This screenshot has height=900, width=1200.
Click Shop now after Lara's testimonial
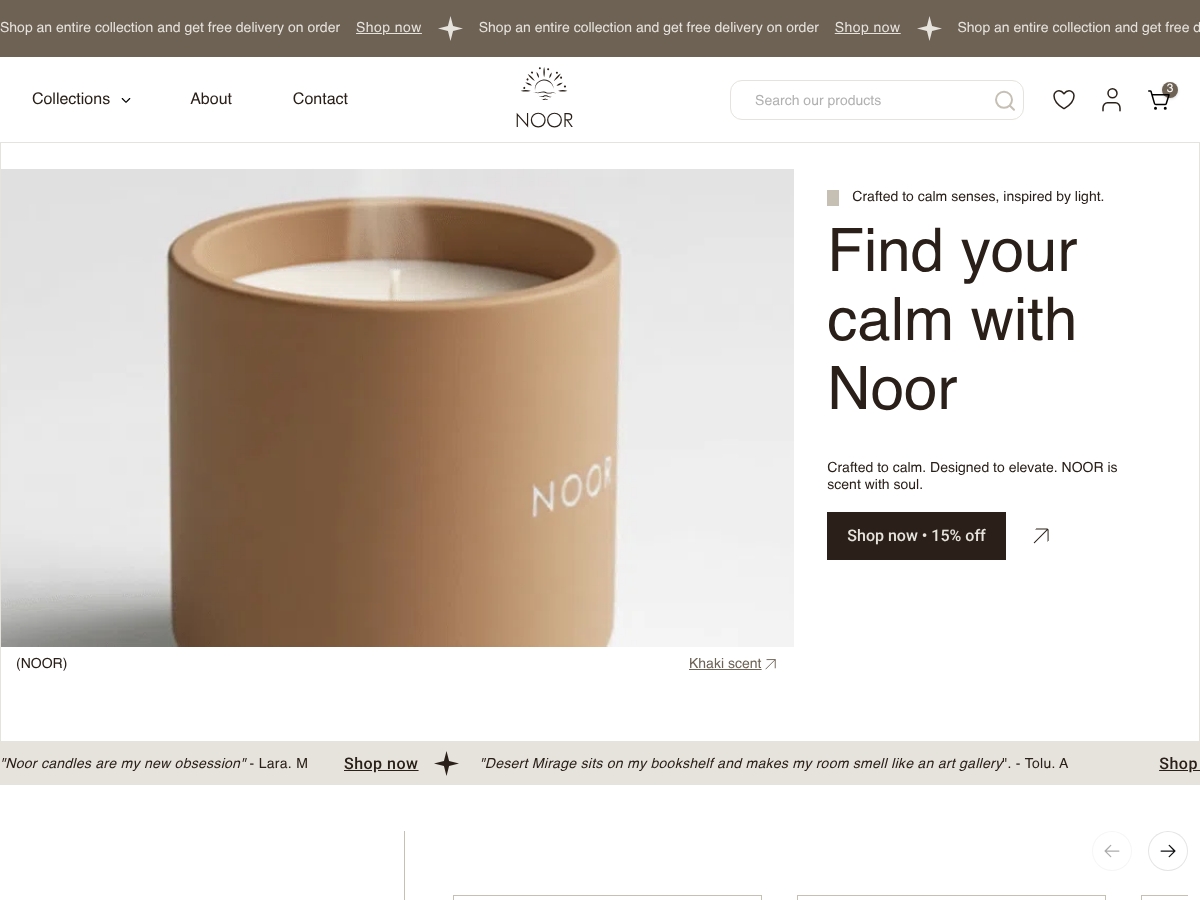381,764
